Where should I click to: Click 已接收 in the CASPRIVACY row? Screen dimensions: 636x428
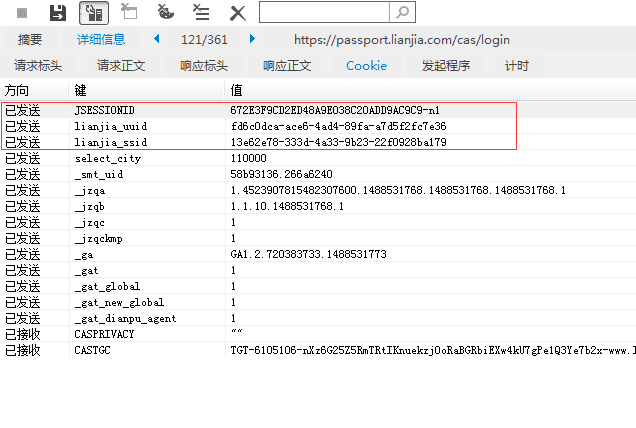click(23, 334)
